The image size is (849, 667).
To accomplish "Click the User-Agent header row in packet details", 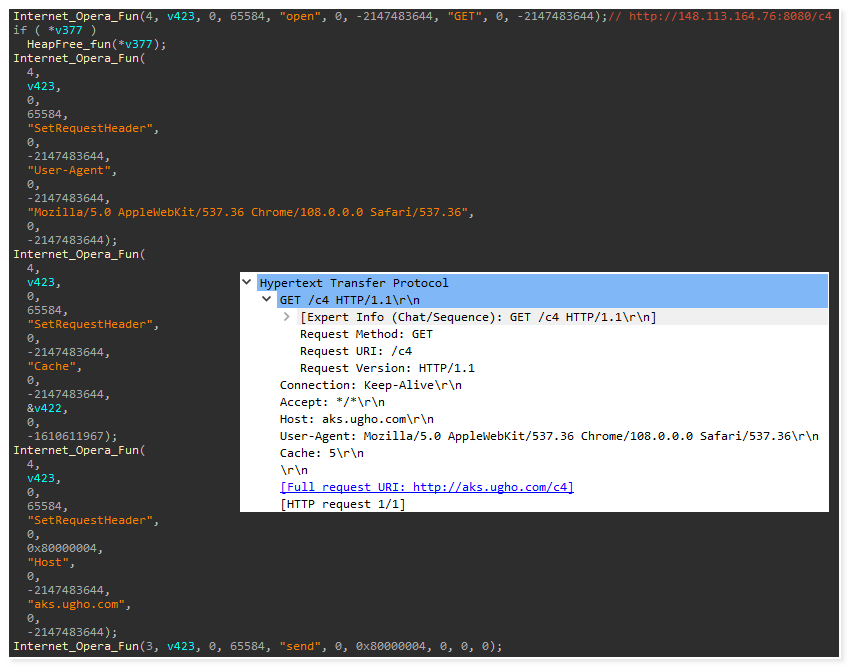I will coord(548,436).
